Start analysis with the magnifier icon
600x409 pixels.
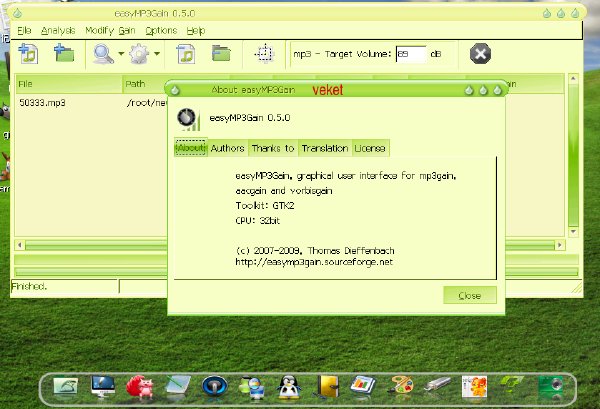click(103, 54)
